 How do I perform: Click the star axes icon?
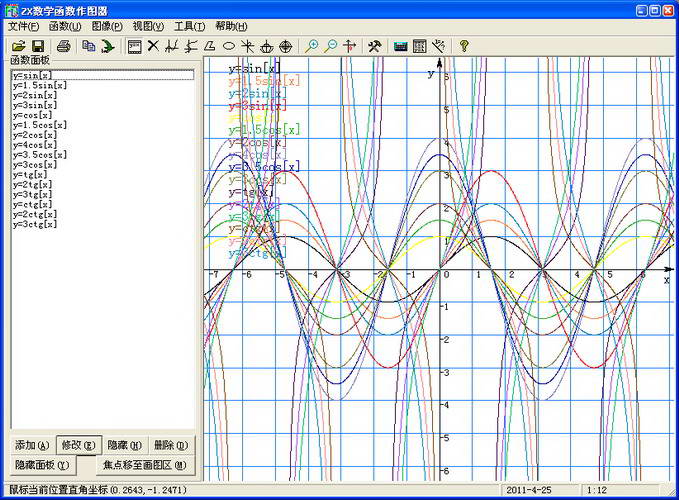tap(248, 46)
